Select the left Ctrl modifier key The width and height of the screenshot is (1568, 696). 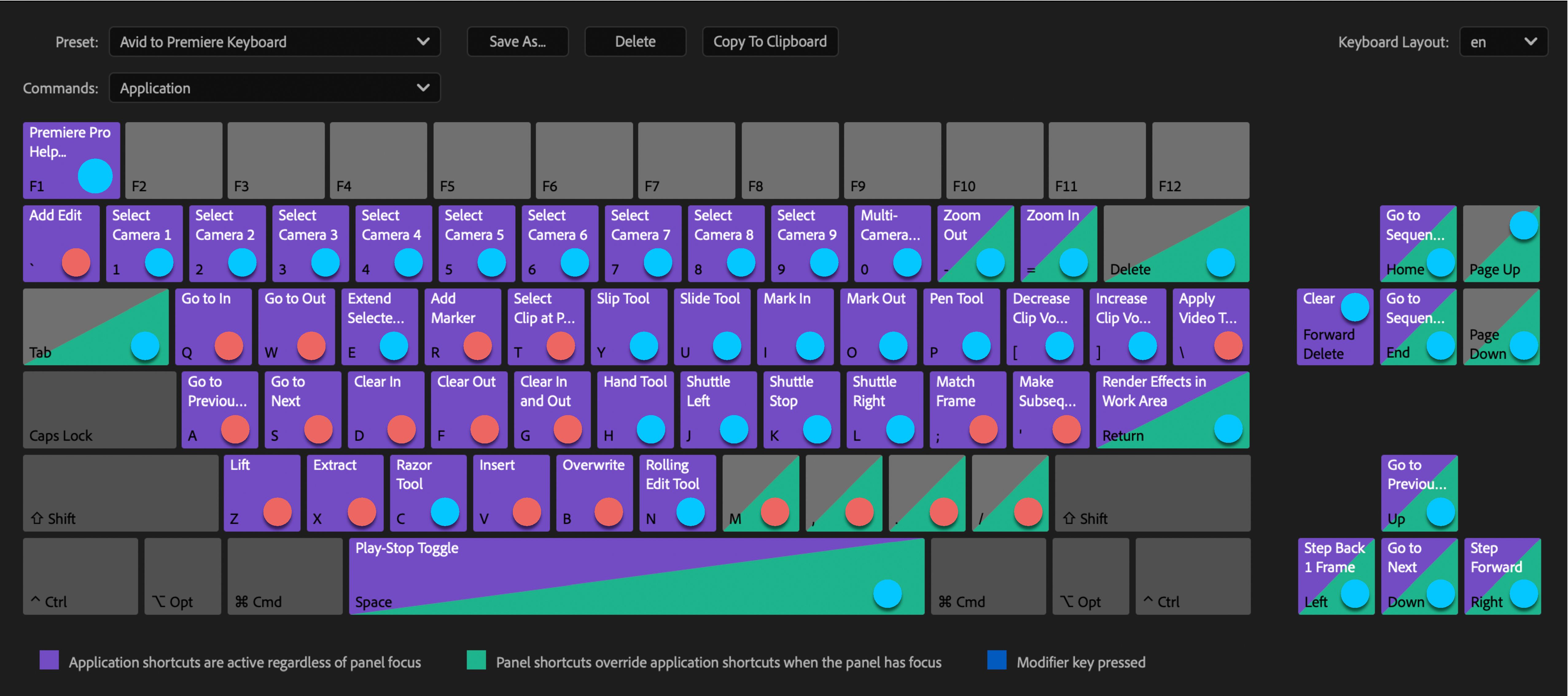pos(80,576)
